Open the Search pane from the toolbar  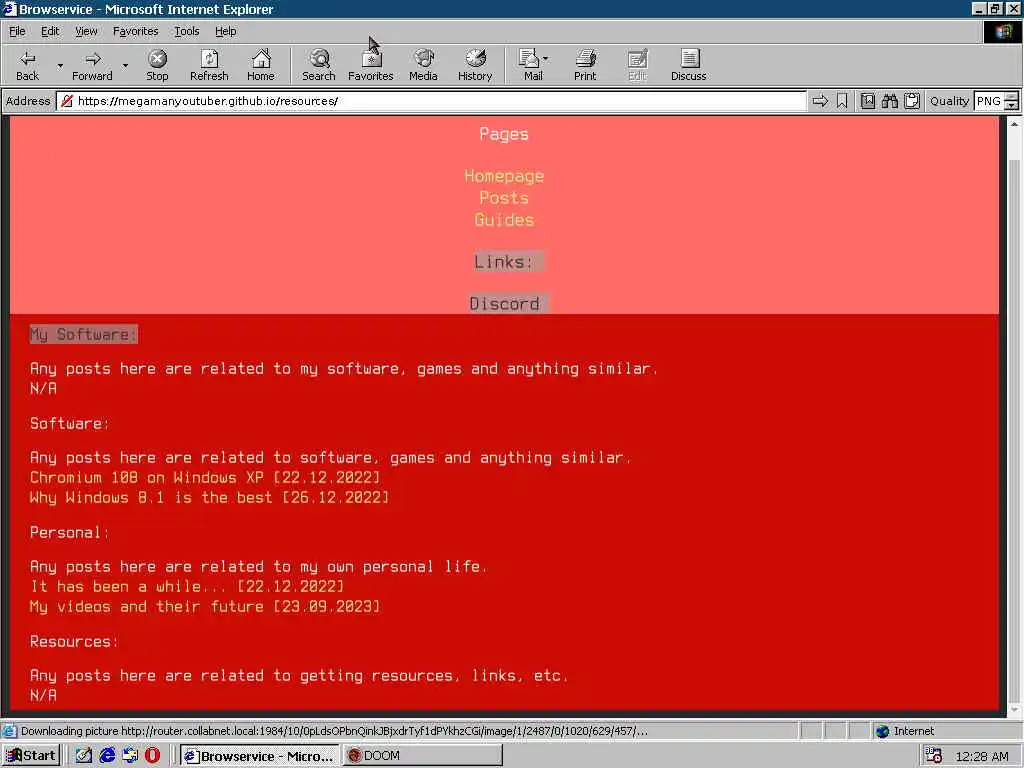coord(319,65)
